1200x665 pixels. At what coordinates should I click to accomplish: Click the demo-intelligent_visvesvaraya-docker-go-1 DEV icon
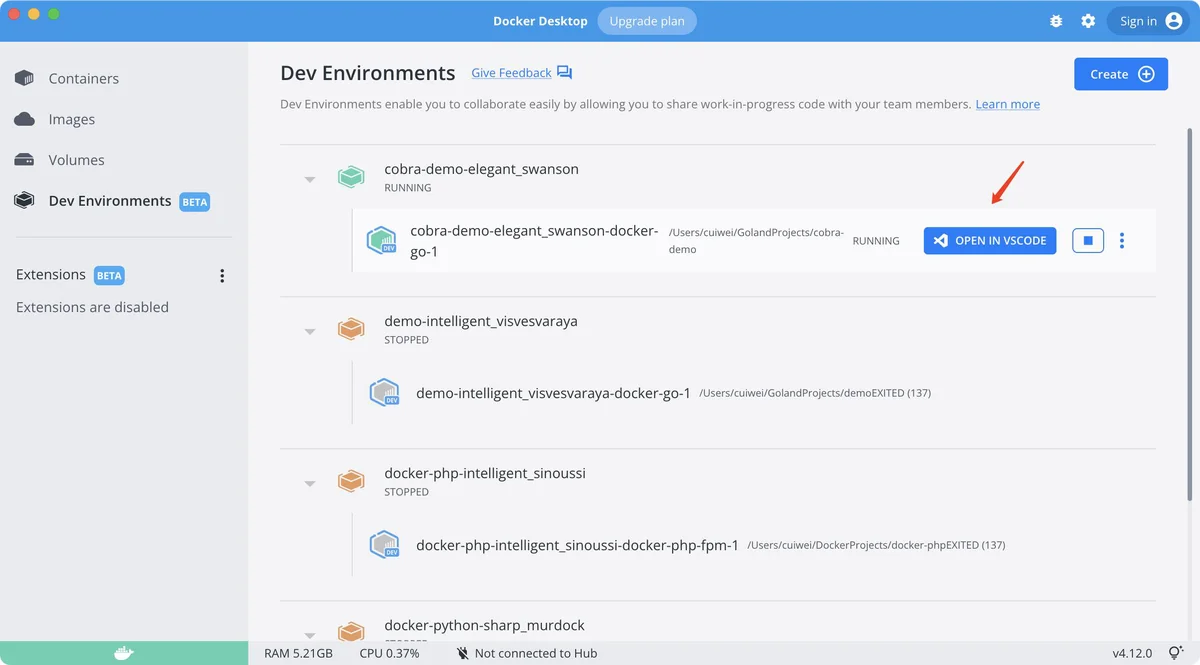tap(385, 393)
